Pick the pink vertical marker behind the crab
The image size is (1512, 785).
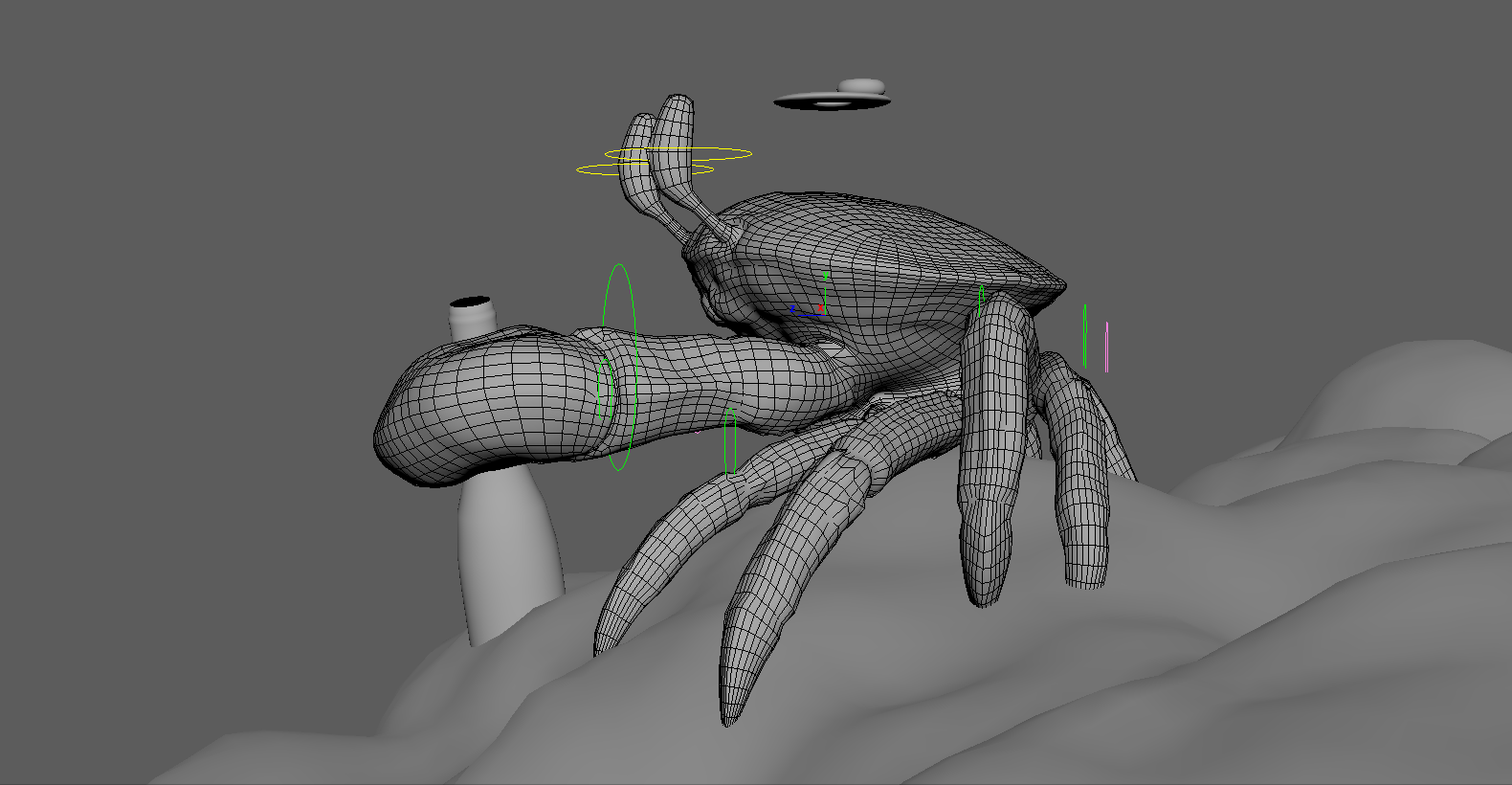tap(1106, 347)
